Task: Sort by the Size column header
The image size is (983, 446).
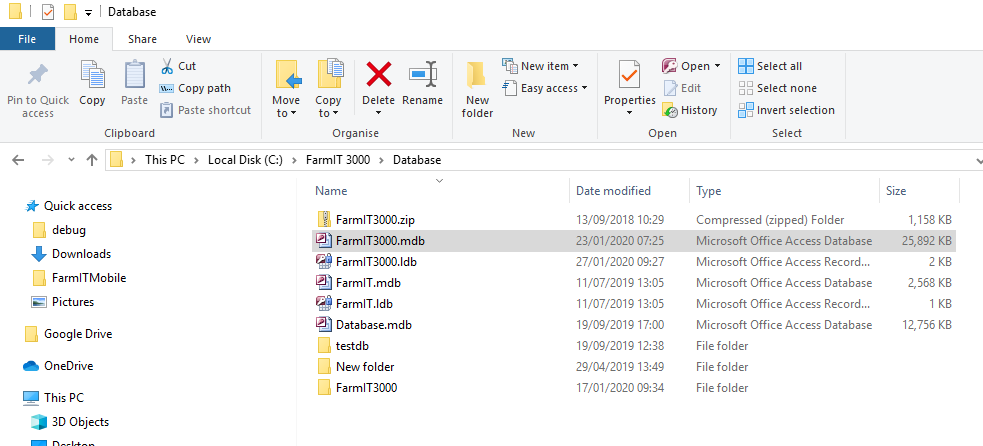Action: pos(895,191)
